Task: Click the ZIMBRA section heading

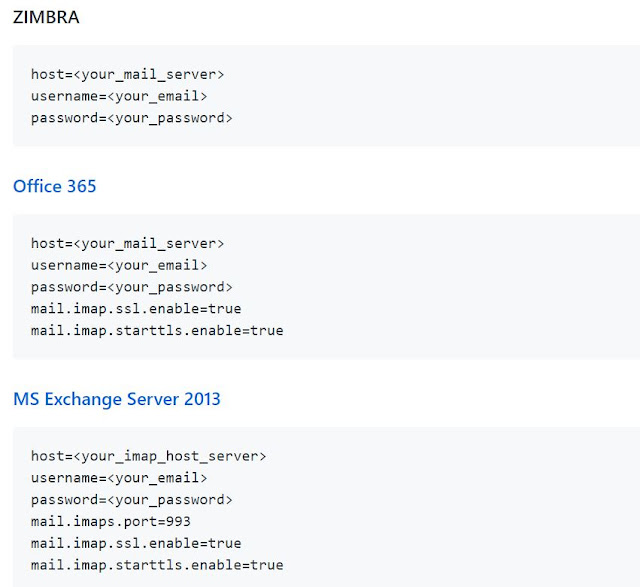Action: pos(46,17)
